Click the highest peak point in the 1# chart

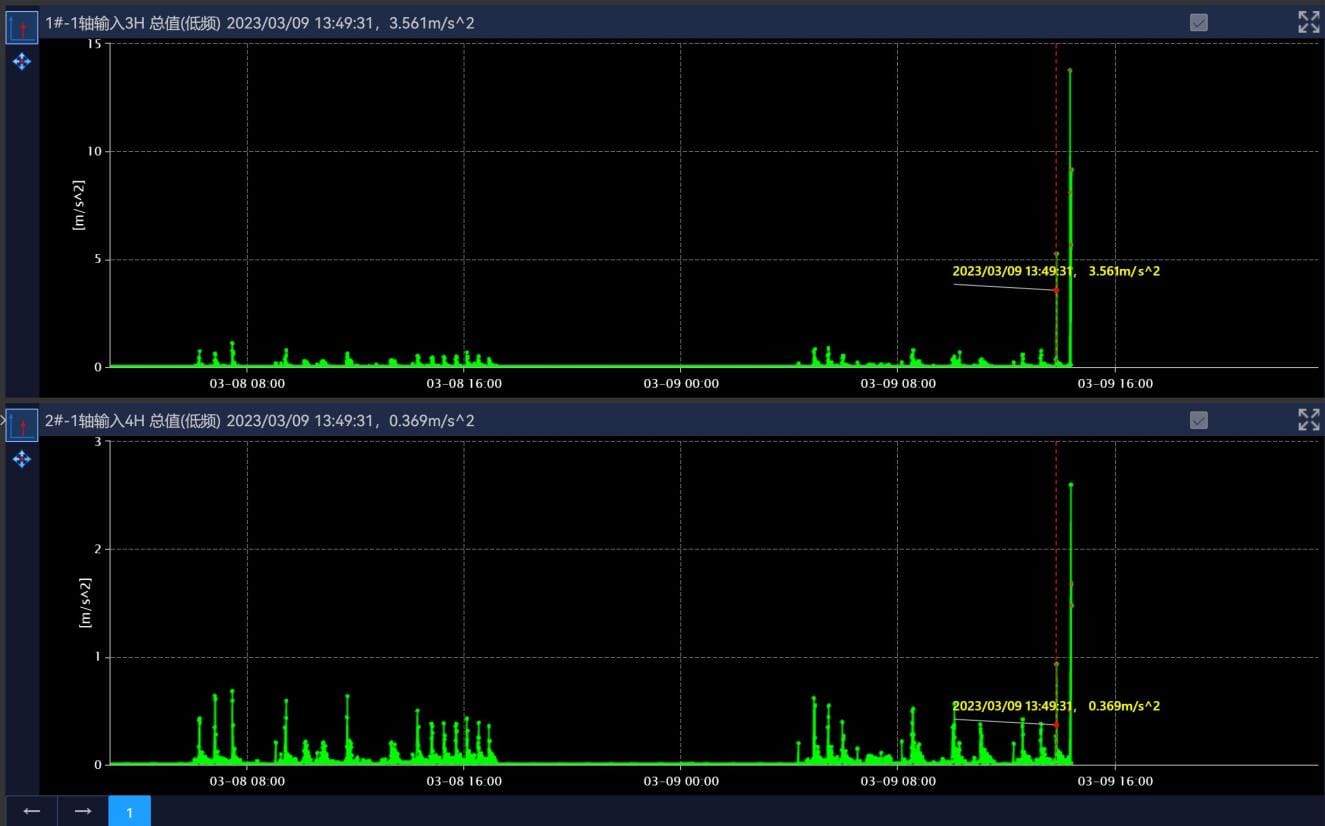tap(1070, 70)
